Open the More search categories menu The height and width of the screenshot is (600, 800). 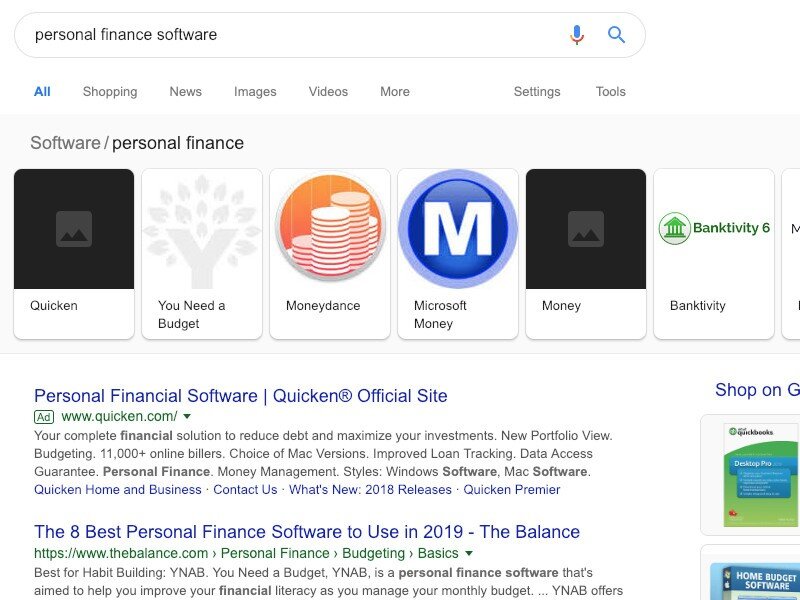395,92
